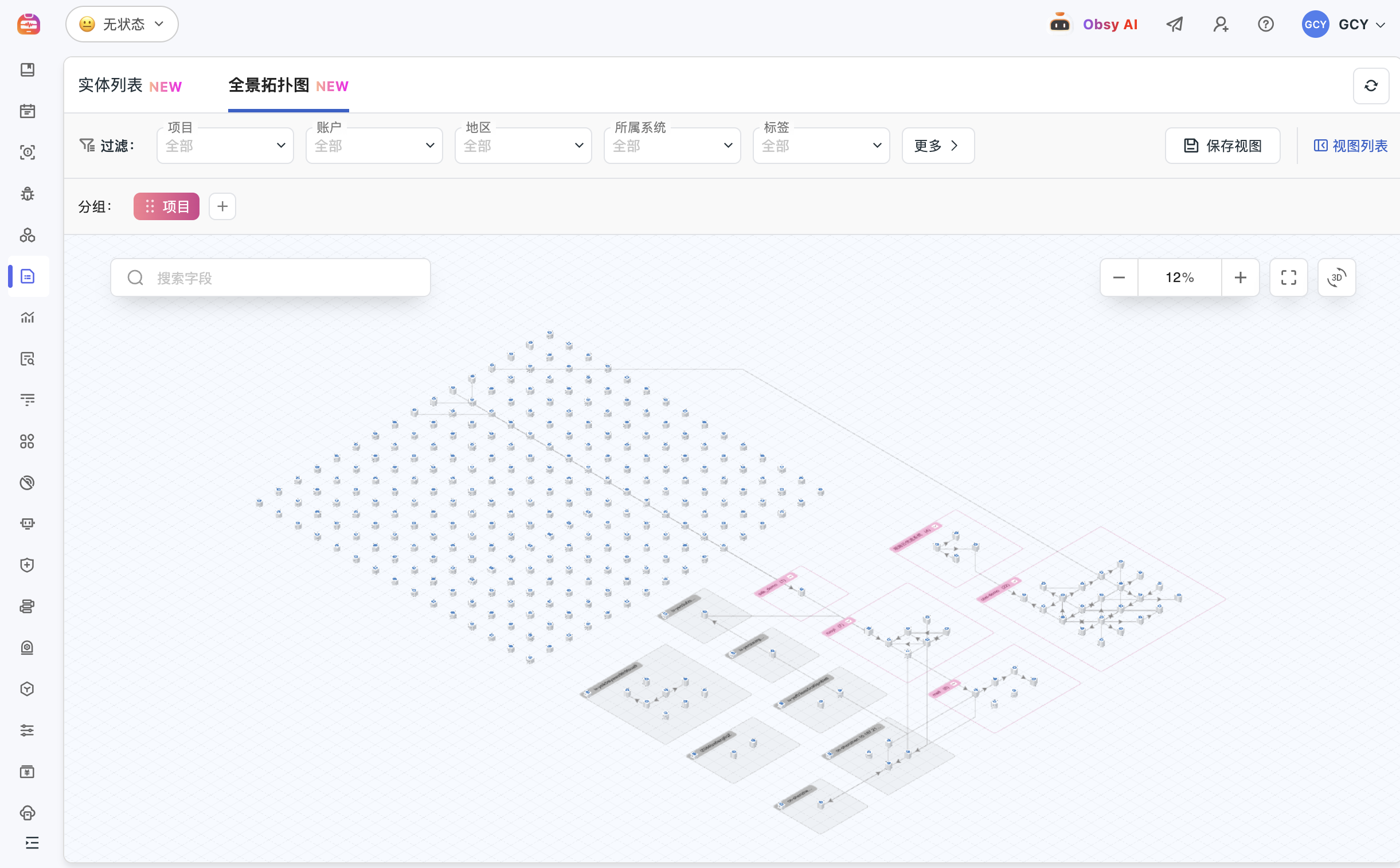Open the three-hexagons cluster sidebar icon
Image resolution: width=1400 pixels, height=868 pixels.
28,235
